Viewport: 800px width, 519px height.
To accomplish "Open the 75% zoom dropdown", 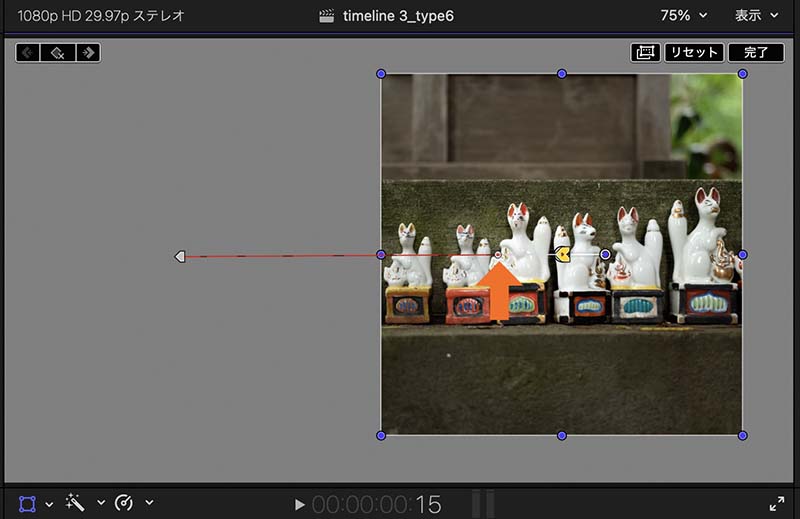I will (x=684, y=16).
